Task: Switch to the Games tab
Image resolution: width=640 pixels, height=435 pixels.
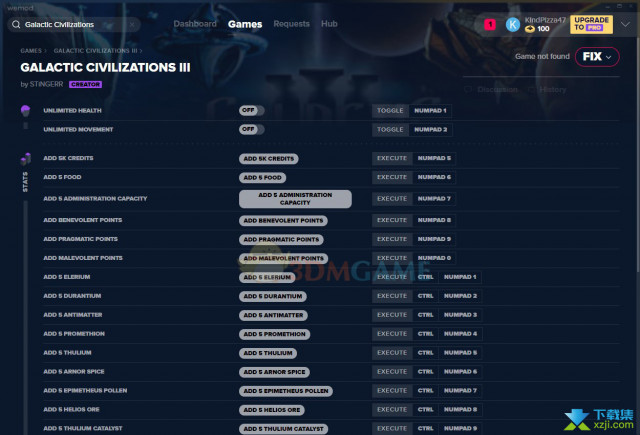Action: (245, 24)
